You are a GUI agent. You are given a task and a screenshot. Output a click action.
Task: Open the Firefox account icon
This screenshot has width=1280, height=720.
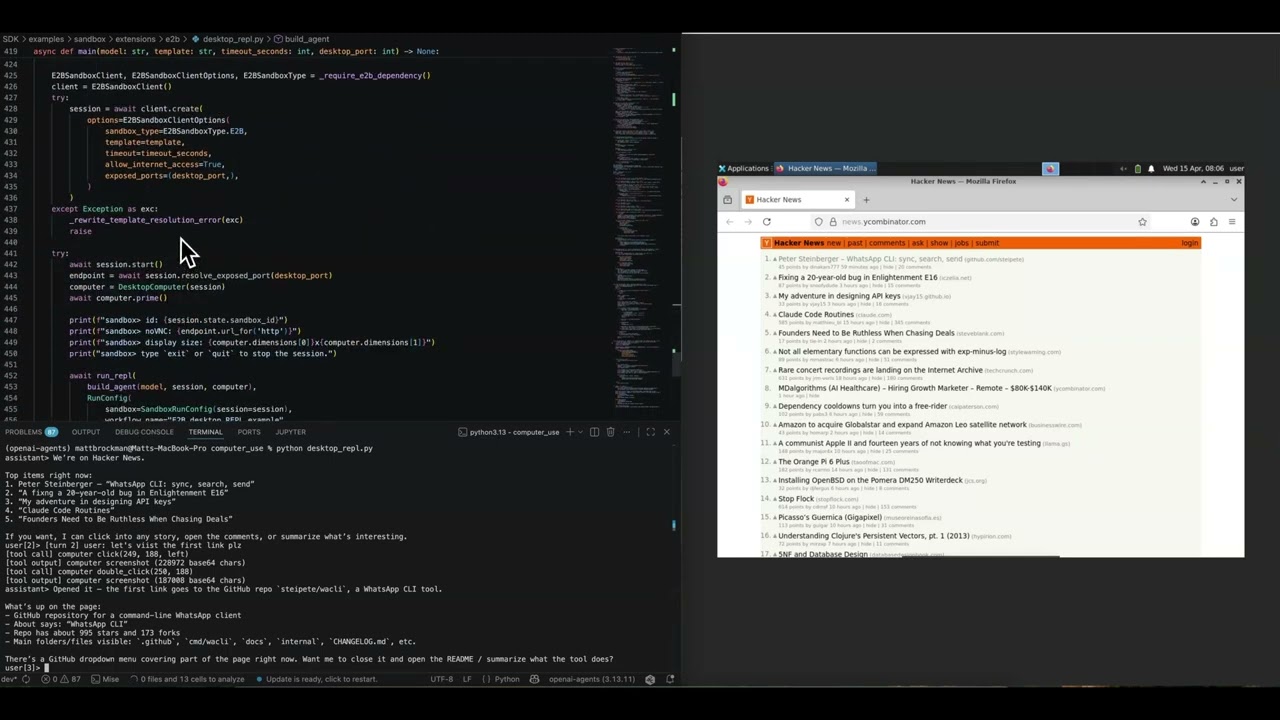[x=1195, y=222]
